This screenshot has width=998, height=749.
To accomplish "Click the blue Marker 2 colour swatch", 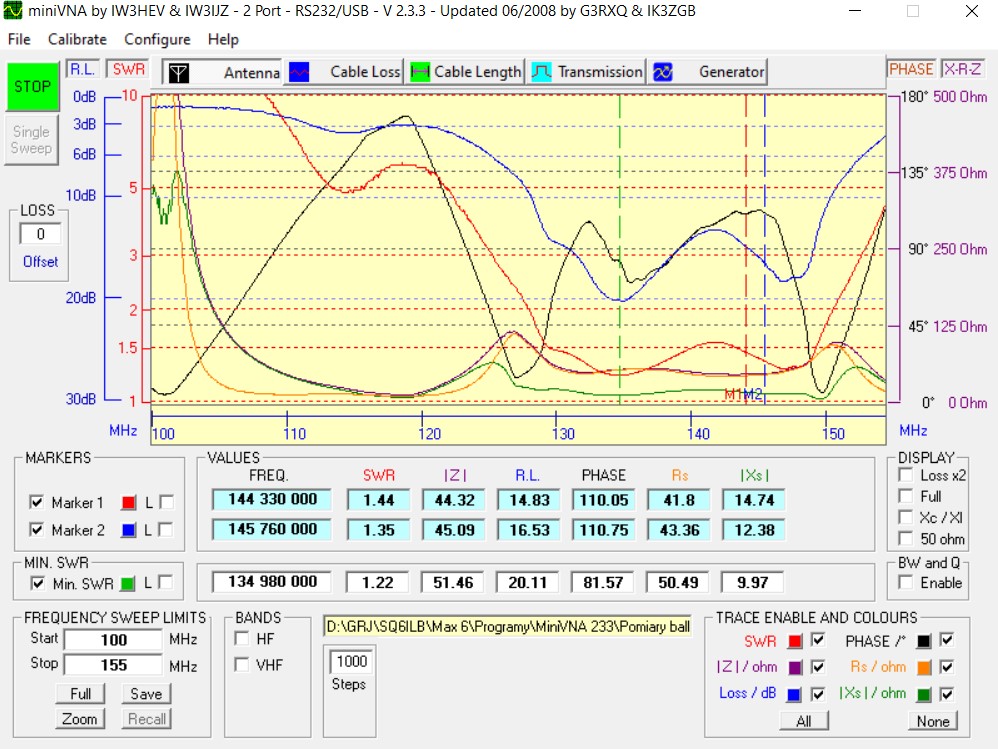I will [x=128, y=530].
